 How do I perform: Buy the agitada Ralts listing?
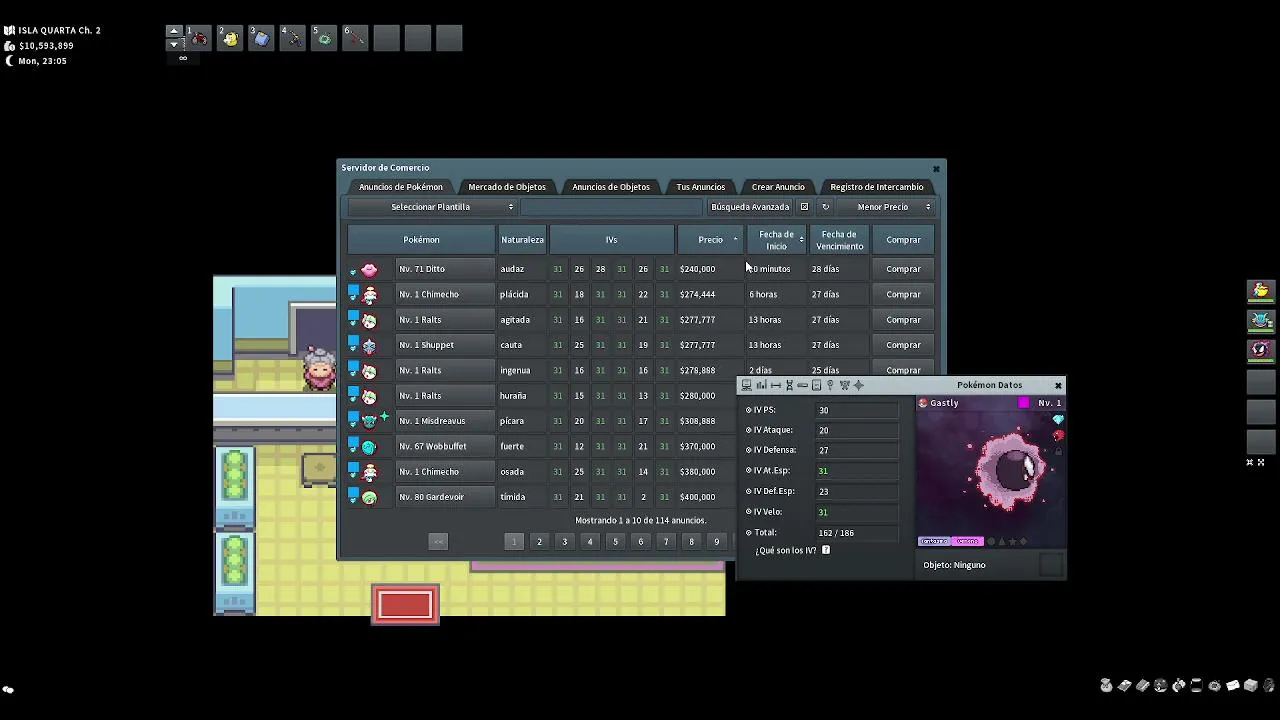coord(903,320)
